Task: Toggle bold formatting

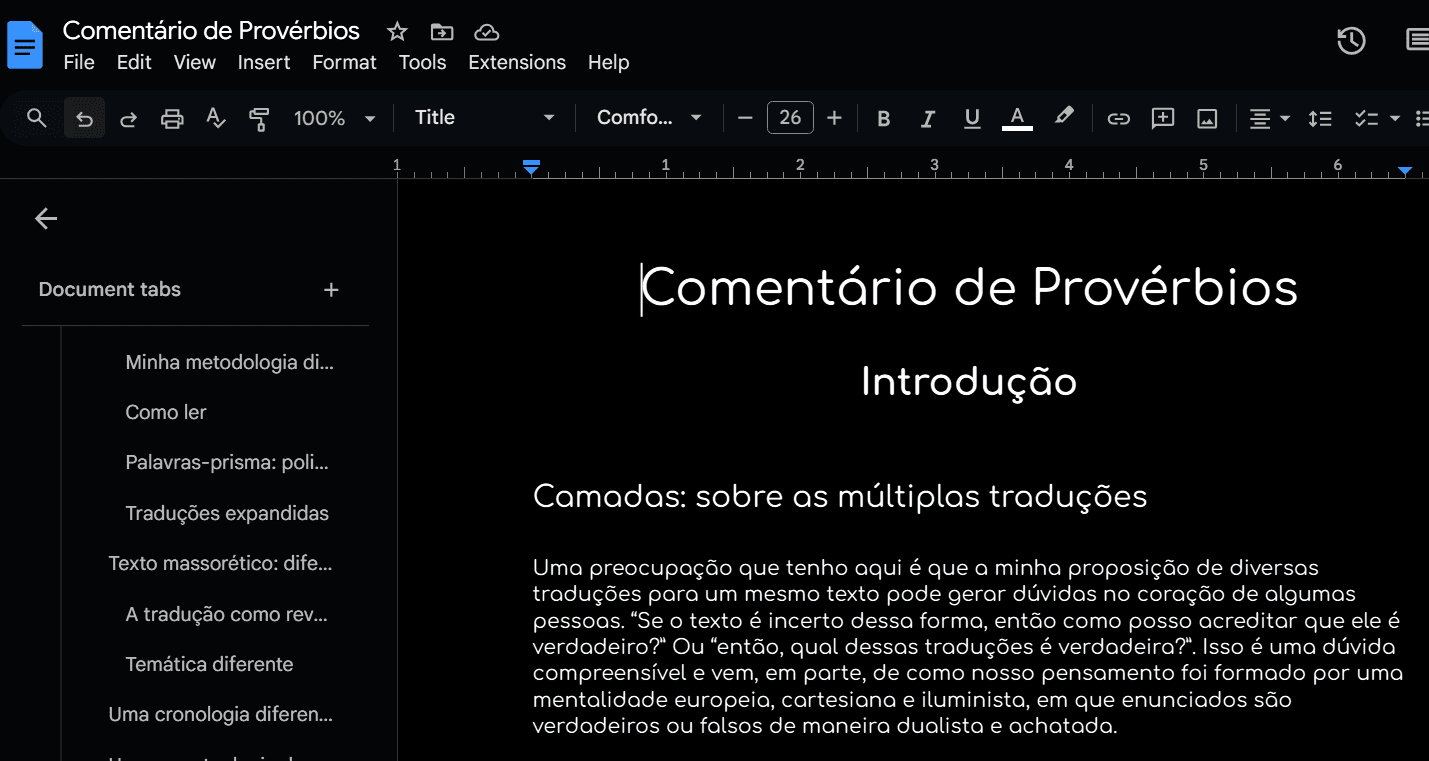Action: click(883, 119)
